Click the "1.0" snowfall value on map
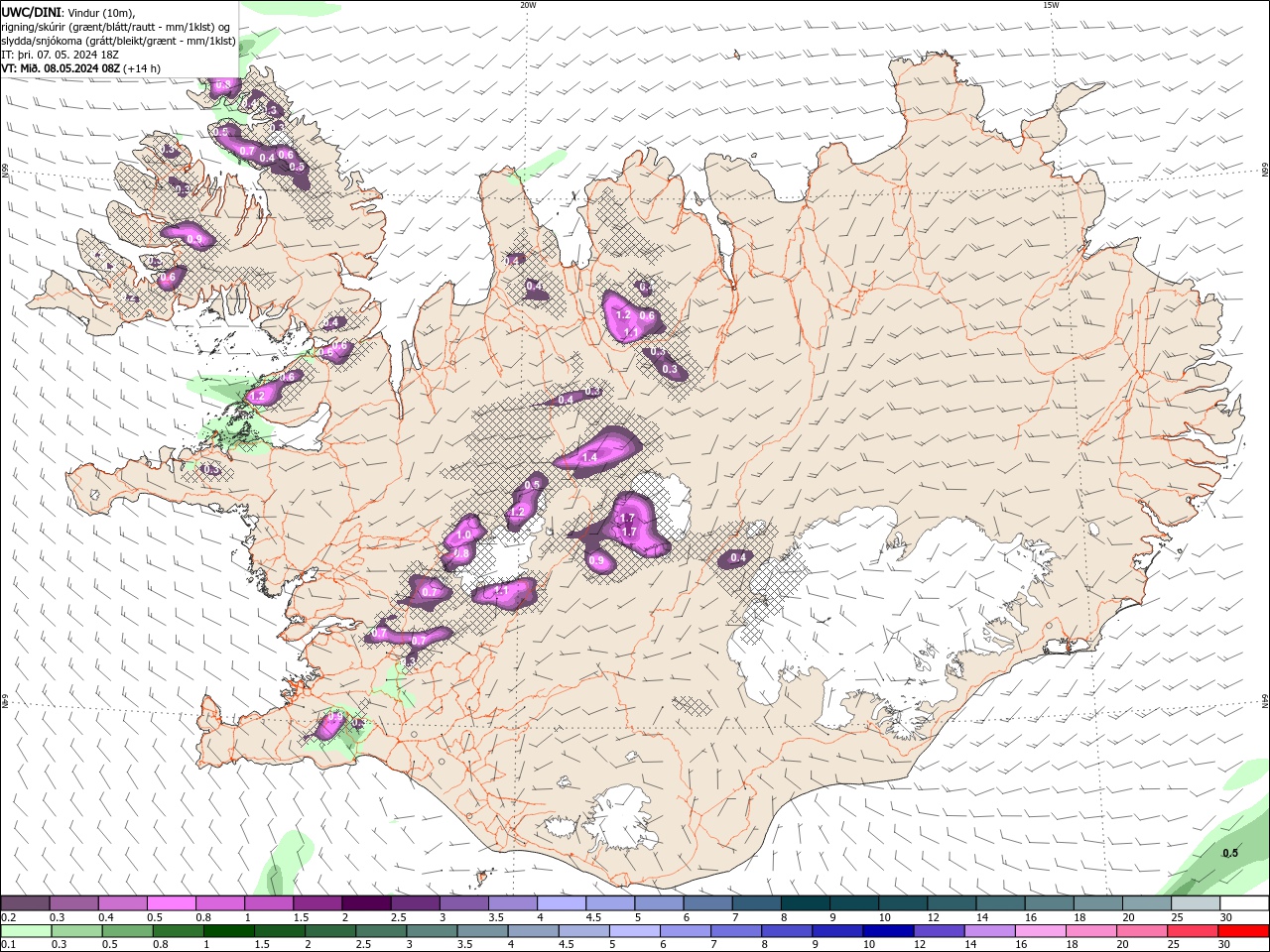The image size is (1270, 952). [463, 535]
